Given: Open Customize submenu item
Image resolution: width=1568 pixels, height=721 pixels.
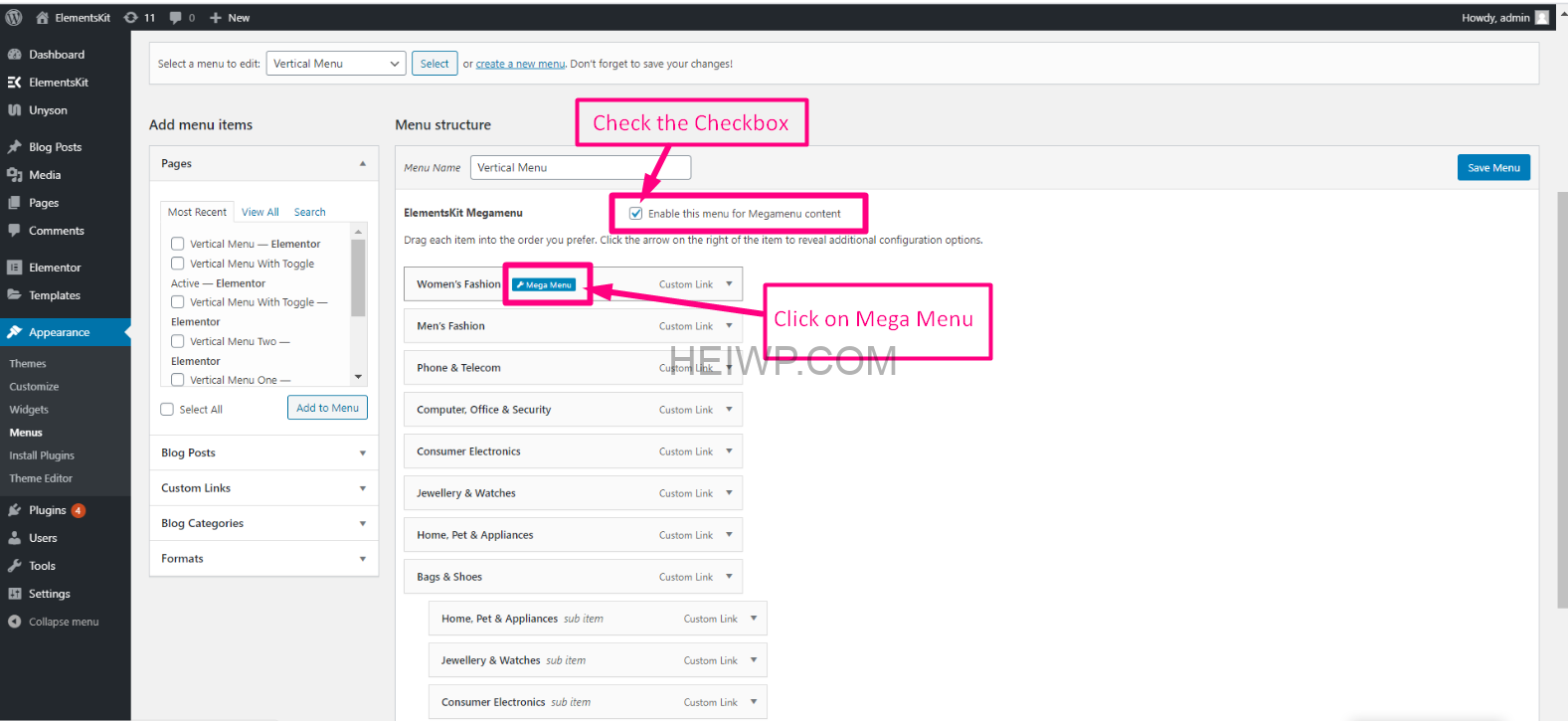Looking at the screenshot, I should (34, 387).
